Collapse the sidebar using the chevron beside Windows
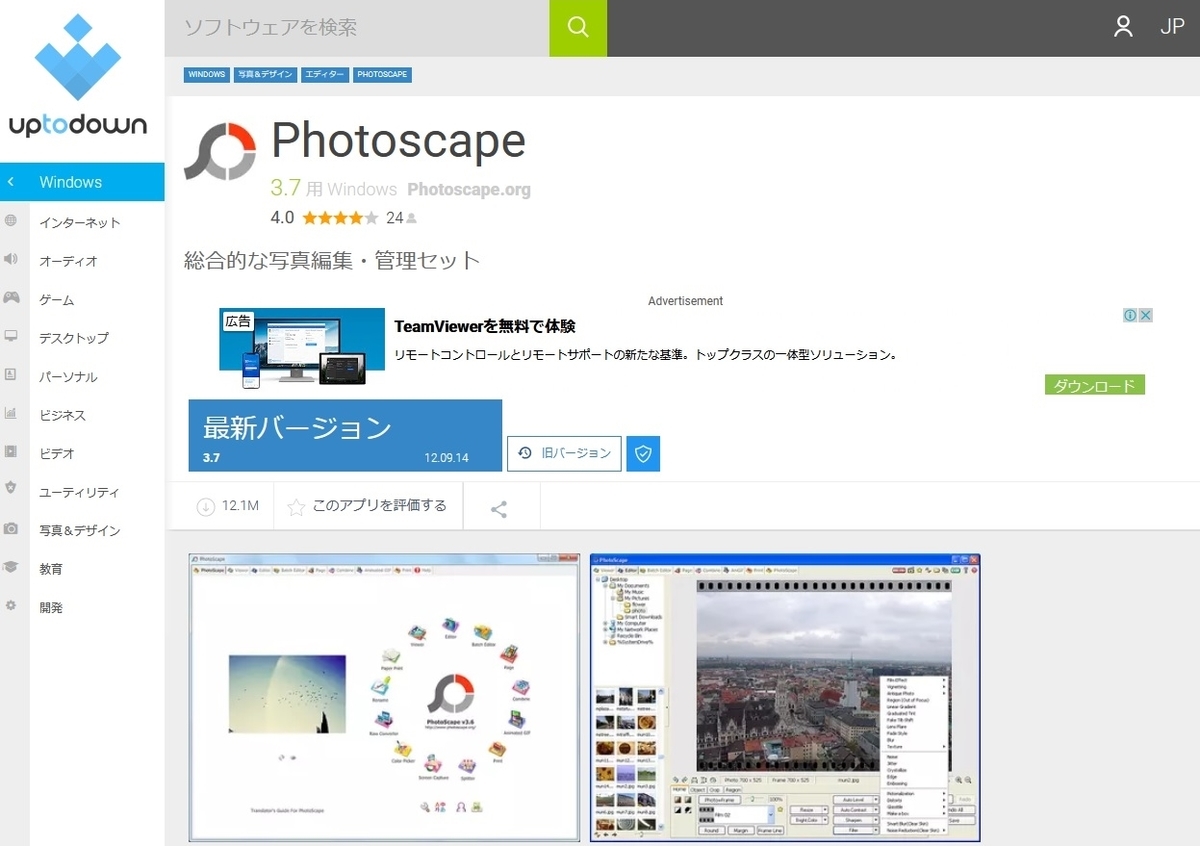1200x846 pixels. pos(11,182)
